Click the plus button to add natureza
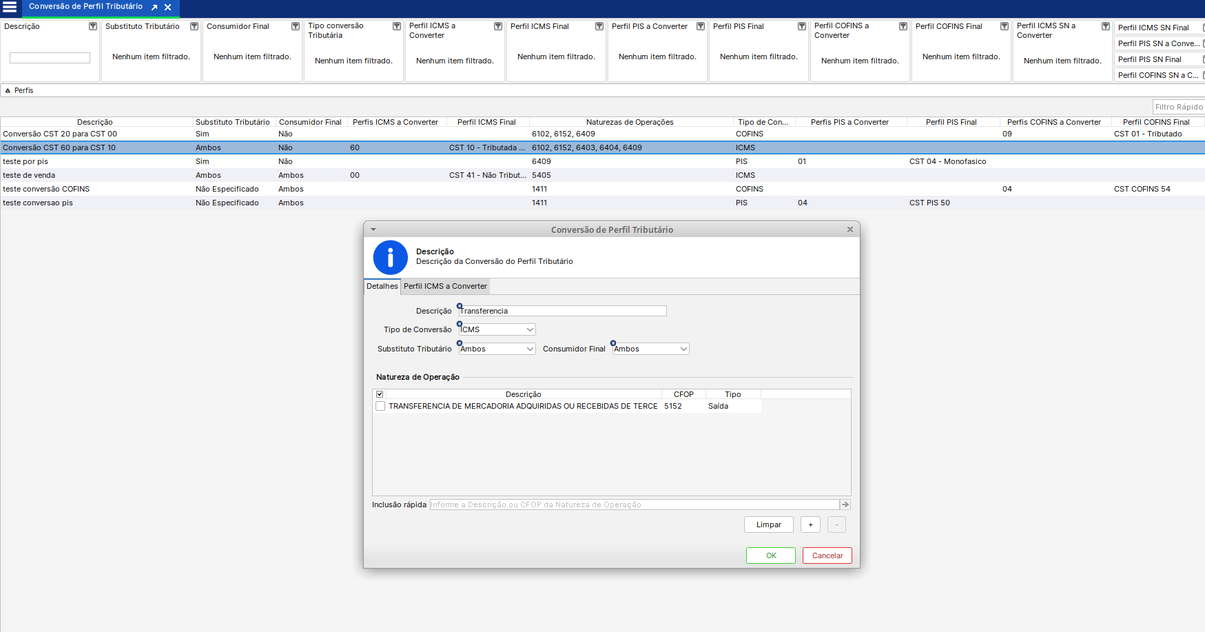This screenshot has height=632, width=1205. [x=810, y=525]
